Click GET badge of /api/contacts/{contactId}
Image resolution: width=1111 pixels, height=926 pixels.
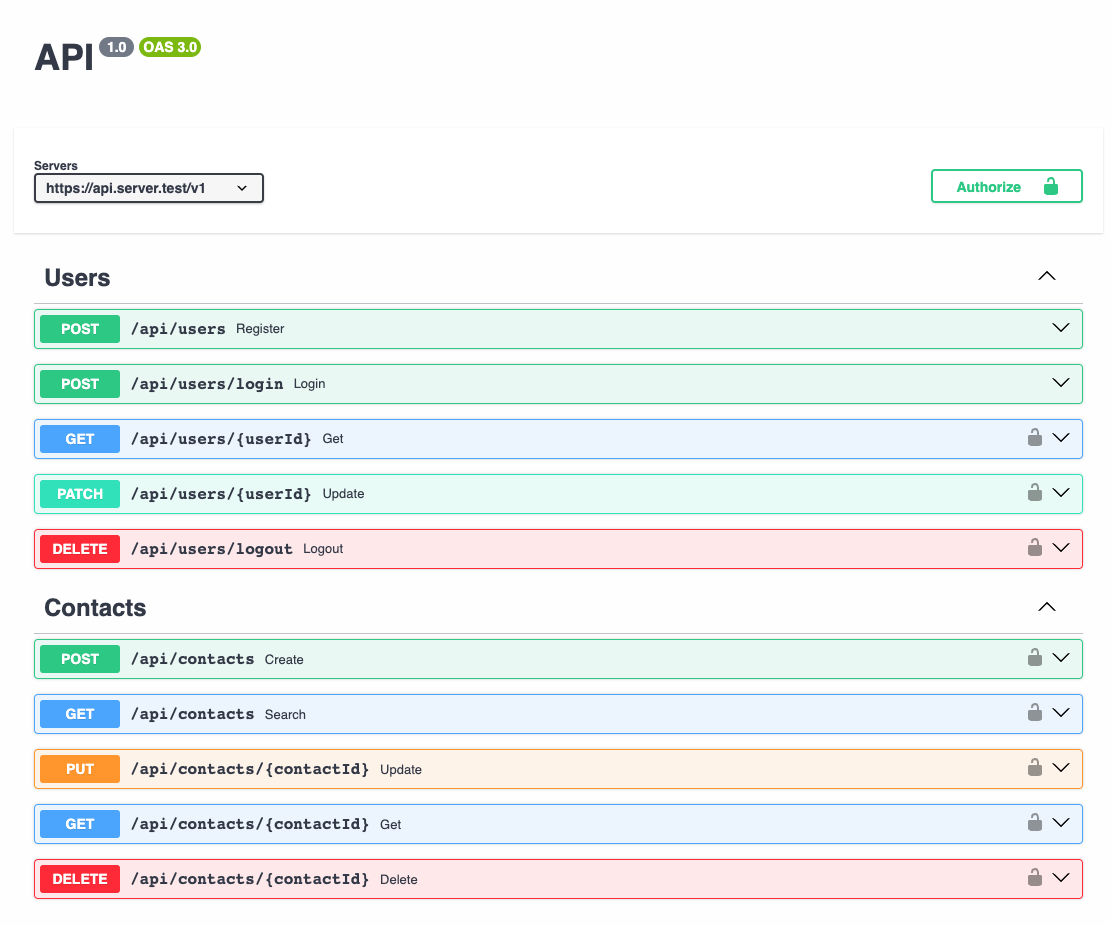(x=80, y=824)
